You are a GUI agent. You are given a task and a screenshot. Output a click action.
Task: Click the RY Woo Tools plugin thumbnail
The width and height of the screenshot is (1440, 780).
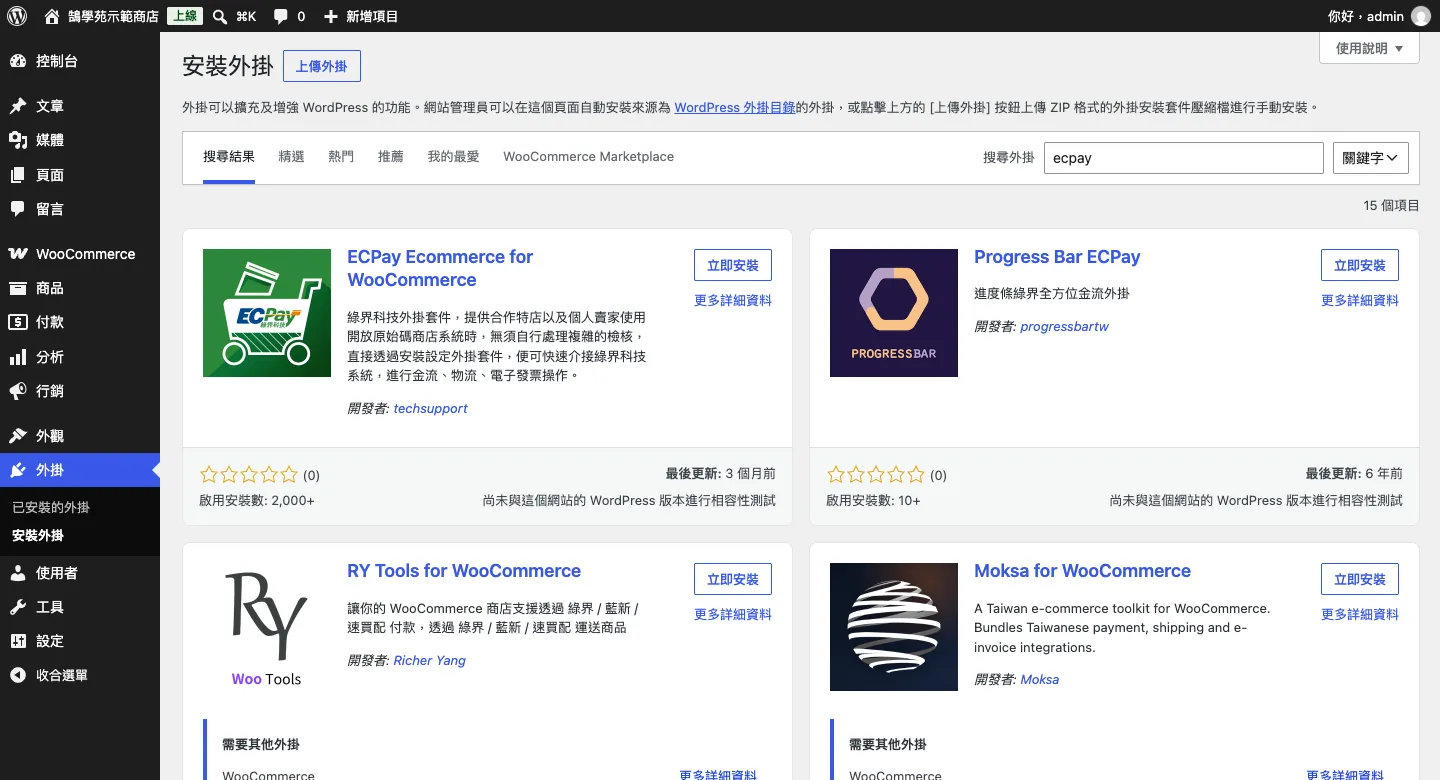click(267, 627)
